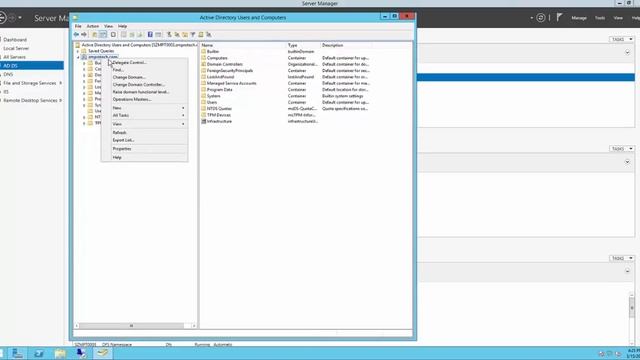Screen dimensions: 640x360
Task: Click the console tree horizontal scrollbar thumb
Action: [131, 326]
